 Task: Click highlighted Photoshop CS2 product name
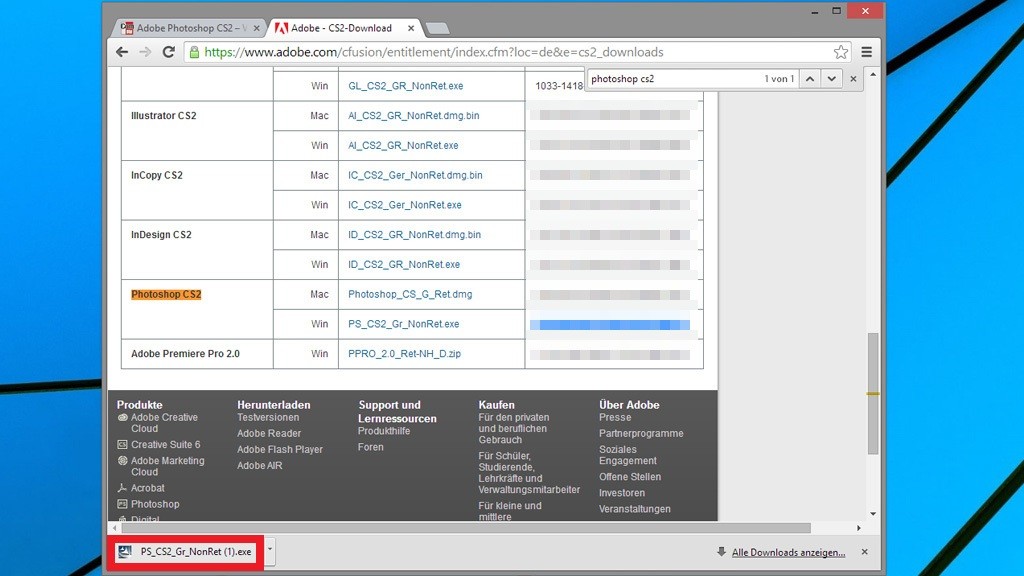pyautogui.click(x=166, y=295)
